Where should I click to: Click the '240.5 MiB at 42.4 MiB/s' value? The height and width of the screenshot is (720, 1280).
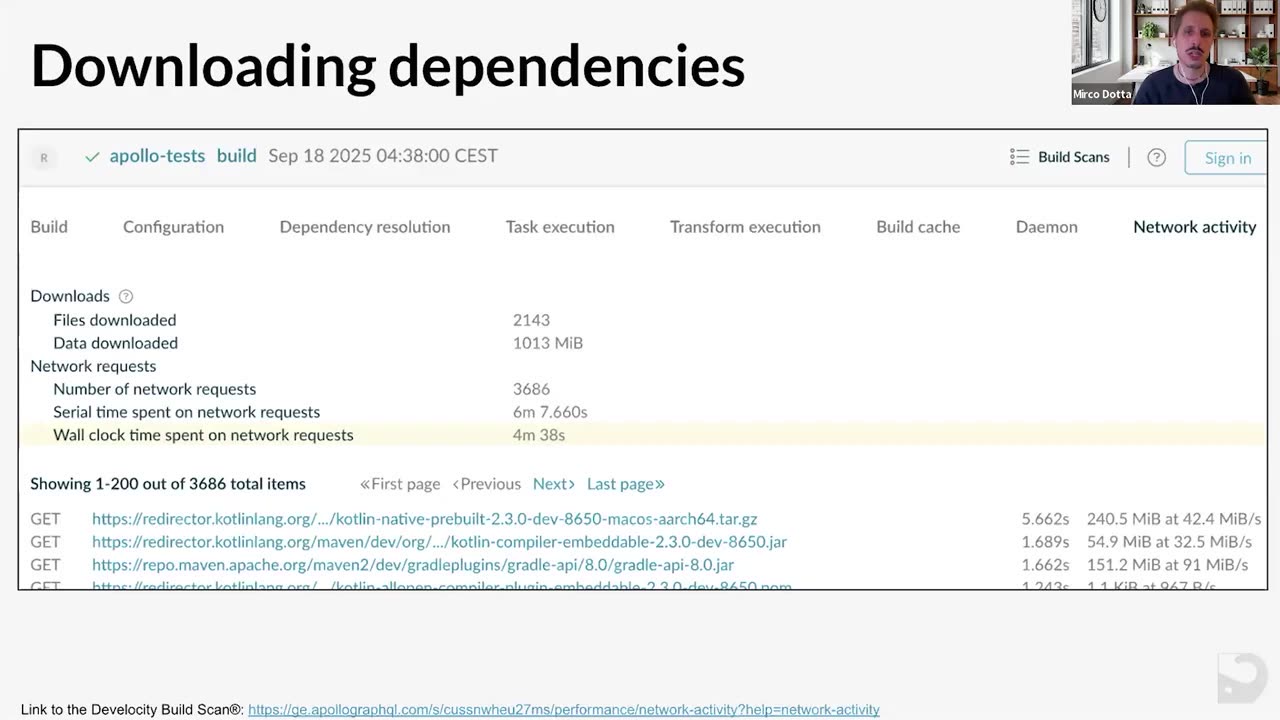1174,519
